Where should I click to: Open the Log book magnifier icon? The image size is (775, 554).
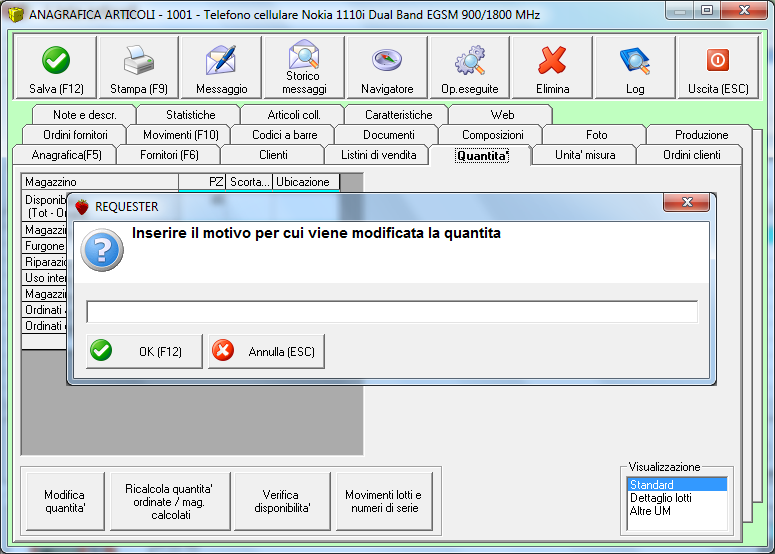click(x=635, y=60)
